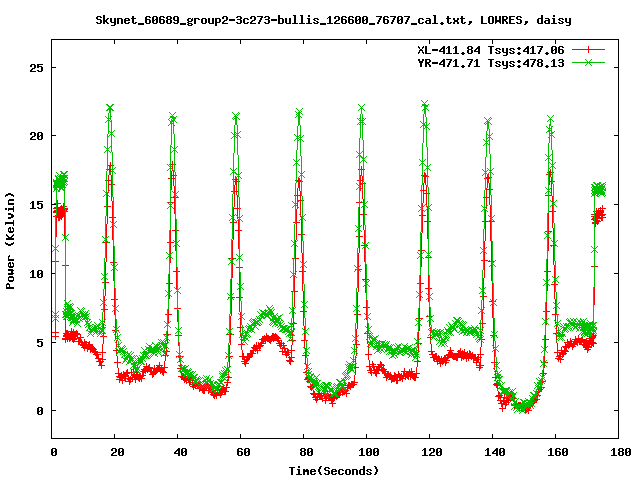The image size is (640, 480).
Task: Click the red XL legend line sample
Action: (588, 50)
